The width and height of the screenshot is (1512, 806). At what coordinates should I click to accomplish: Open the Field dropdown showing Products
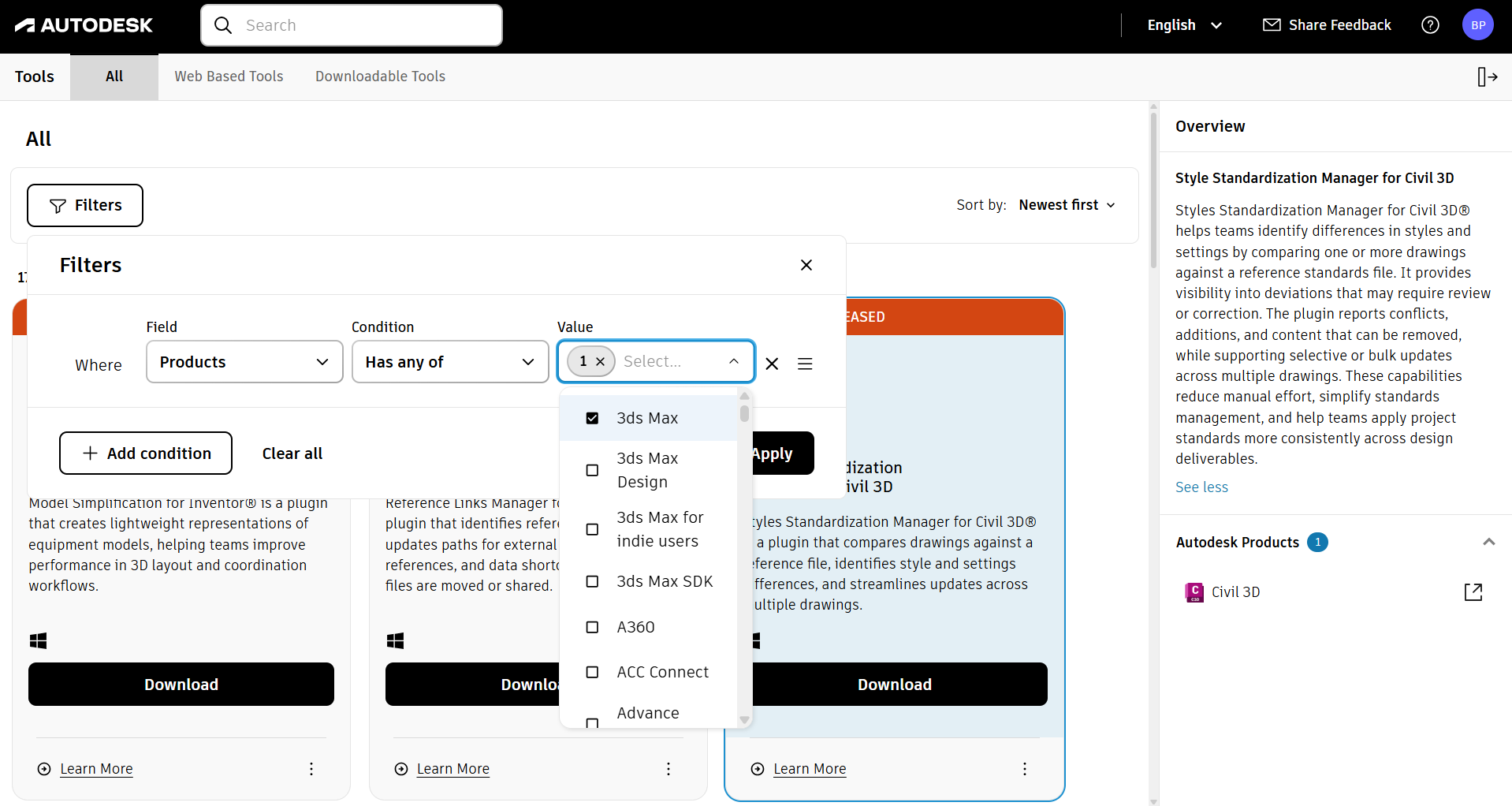coord(244,362)
